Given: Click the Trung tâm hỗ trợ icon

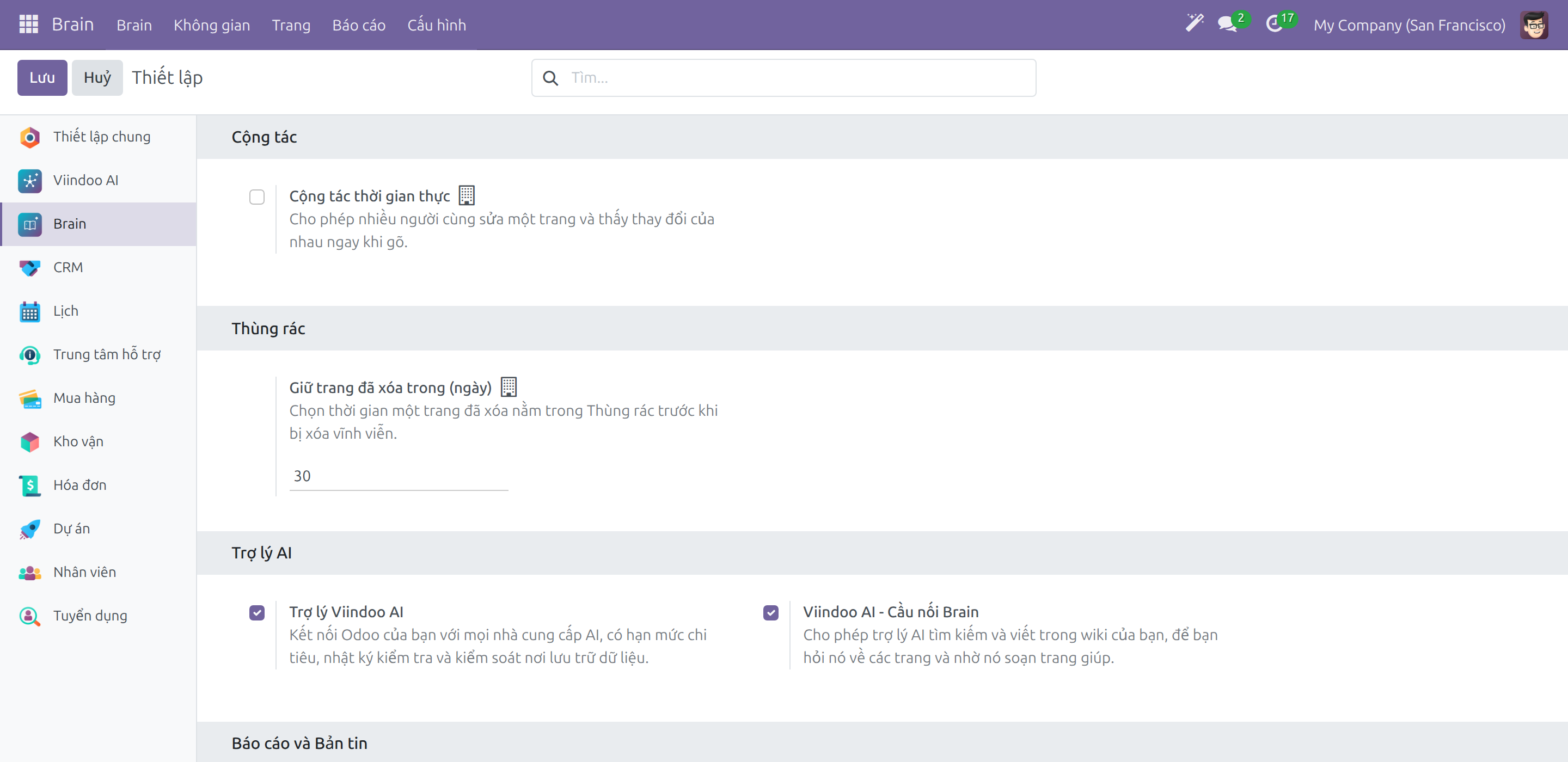Looking at the screenshot, I should coord(30,355).
